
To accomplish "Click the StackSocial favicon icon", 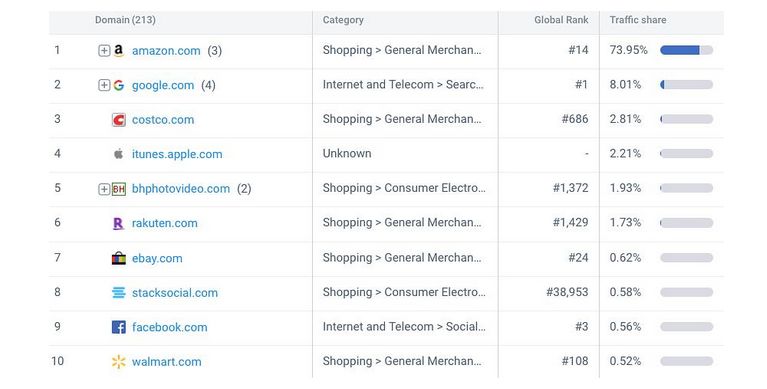I will (x=119, y=293).
